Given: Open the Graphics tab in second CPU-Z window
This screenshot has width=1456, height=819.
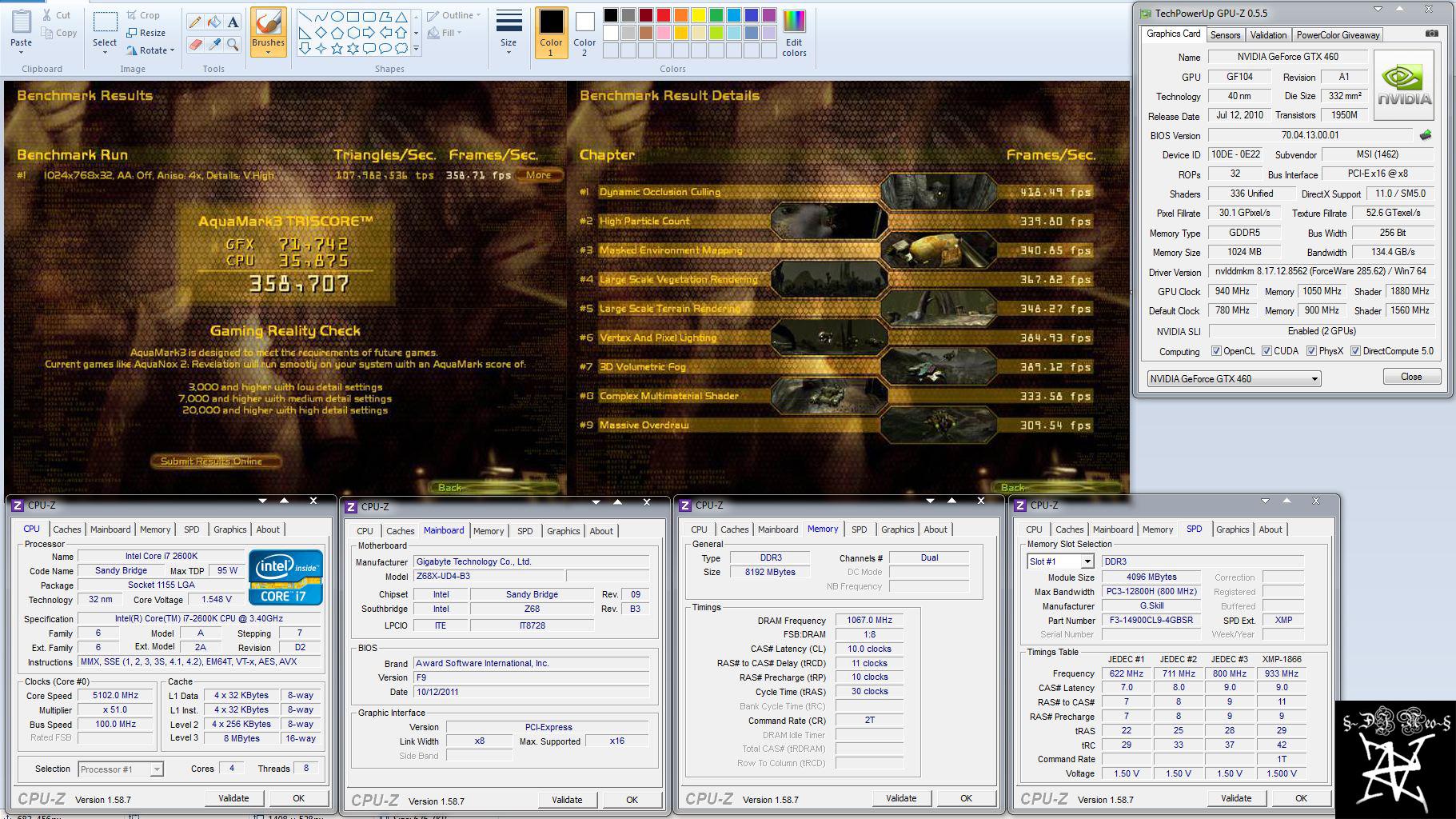Looking at the screenshot, I should coord(563,531).
